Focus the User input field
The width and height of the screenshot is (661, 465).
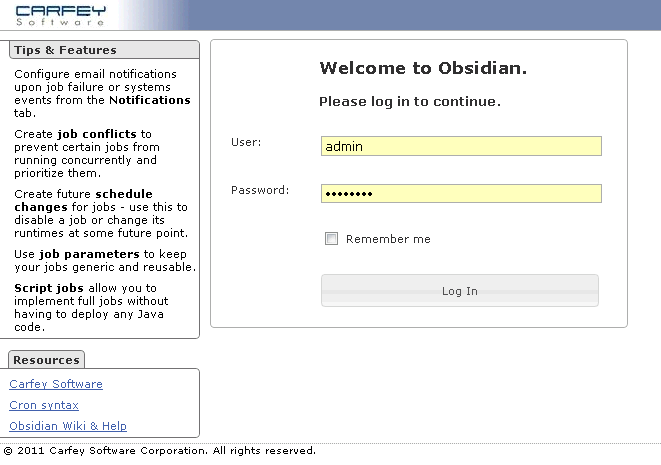tap(461, 146)
